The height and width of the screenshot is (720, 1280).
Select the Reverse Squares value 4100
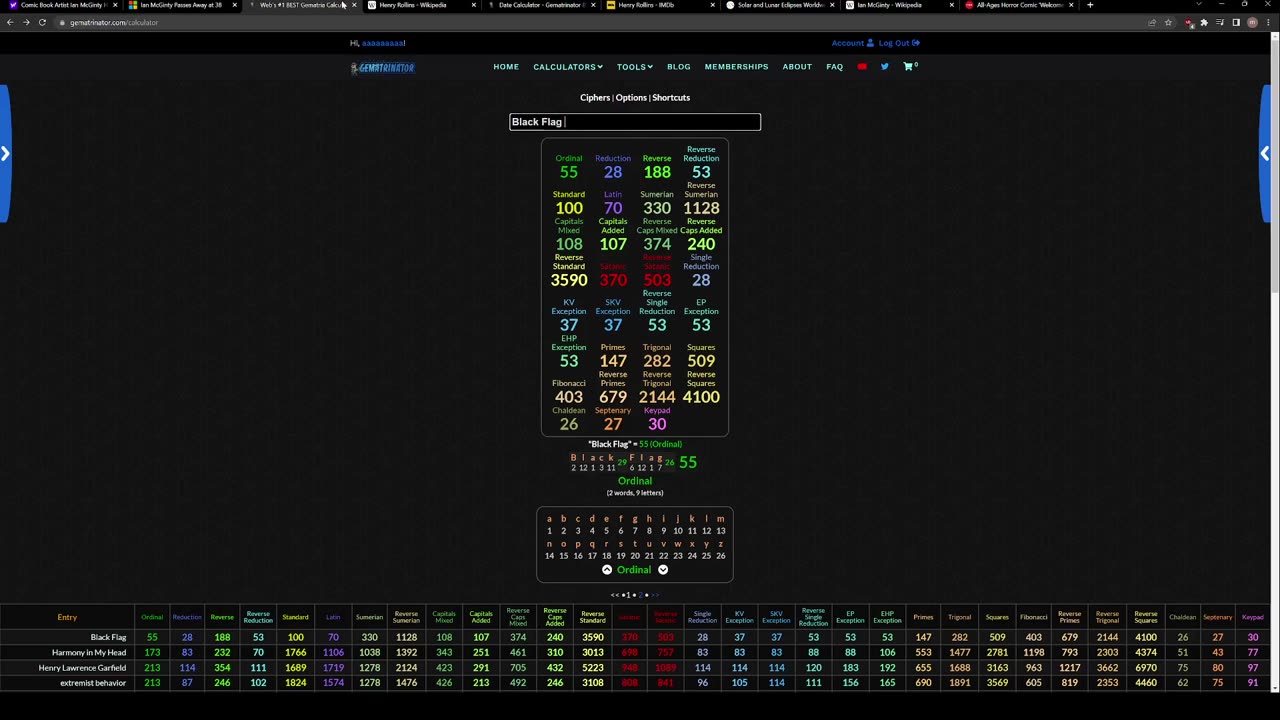point(701,397)
